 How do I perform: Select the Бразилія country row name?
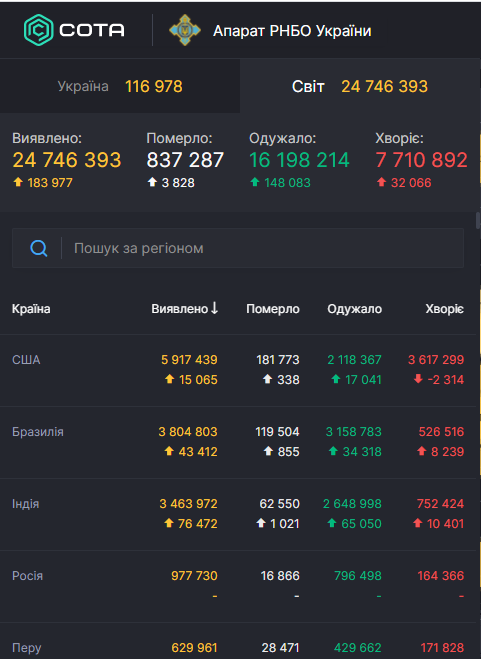38,432
